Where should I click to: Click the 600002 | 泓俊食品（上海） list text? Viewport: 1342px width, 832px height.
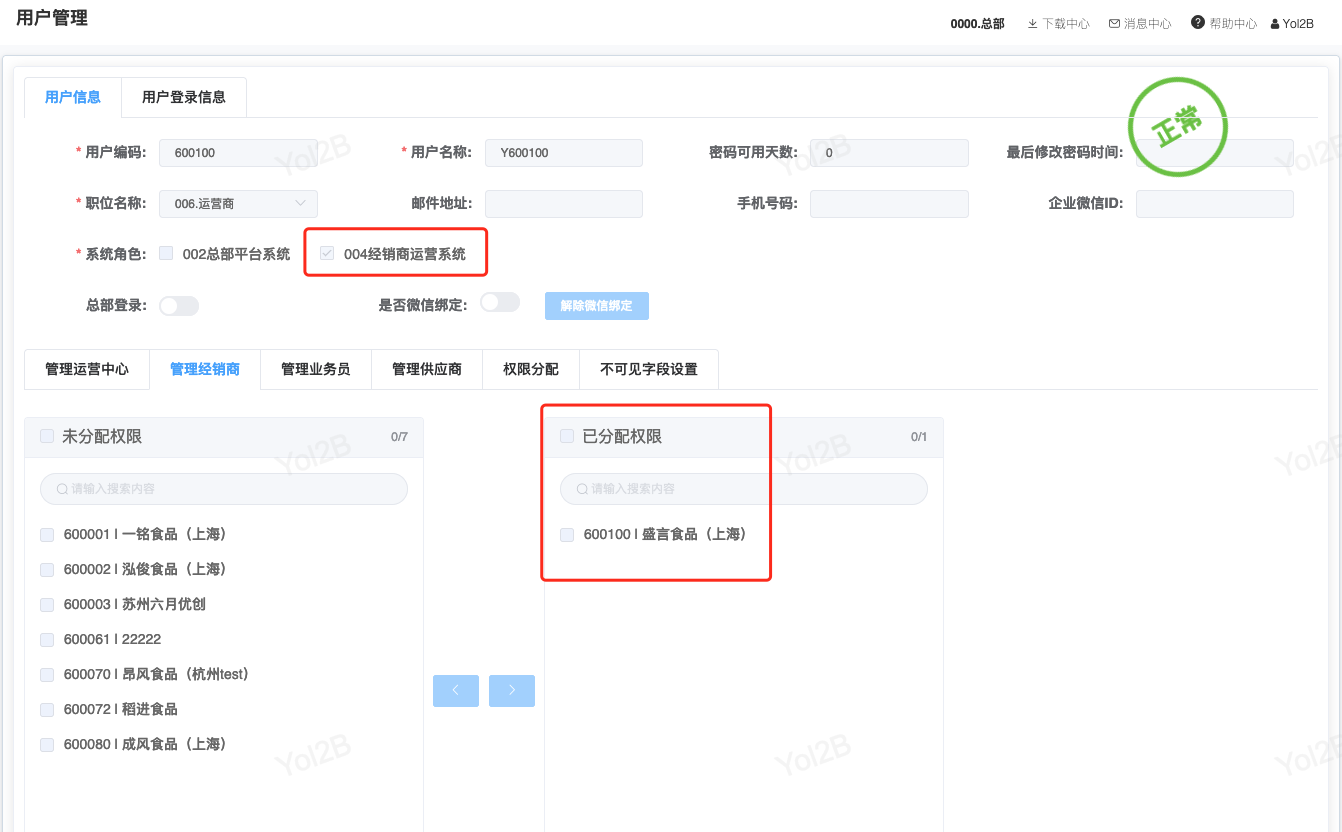pyautogui.click(x=147, y=570)
